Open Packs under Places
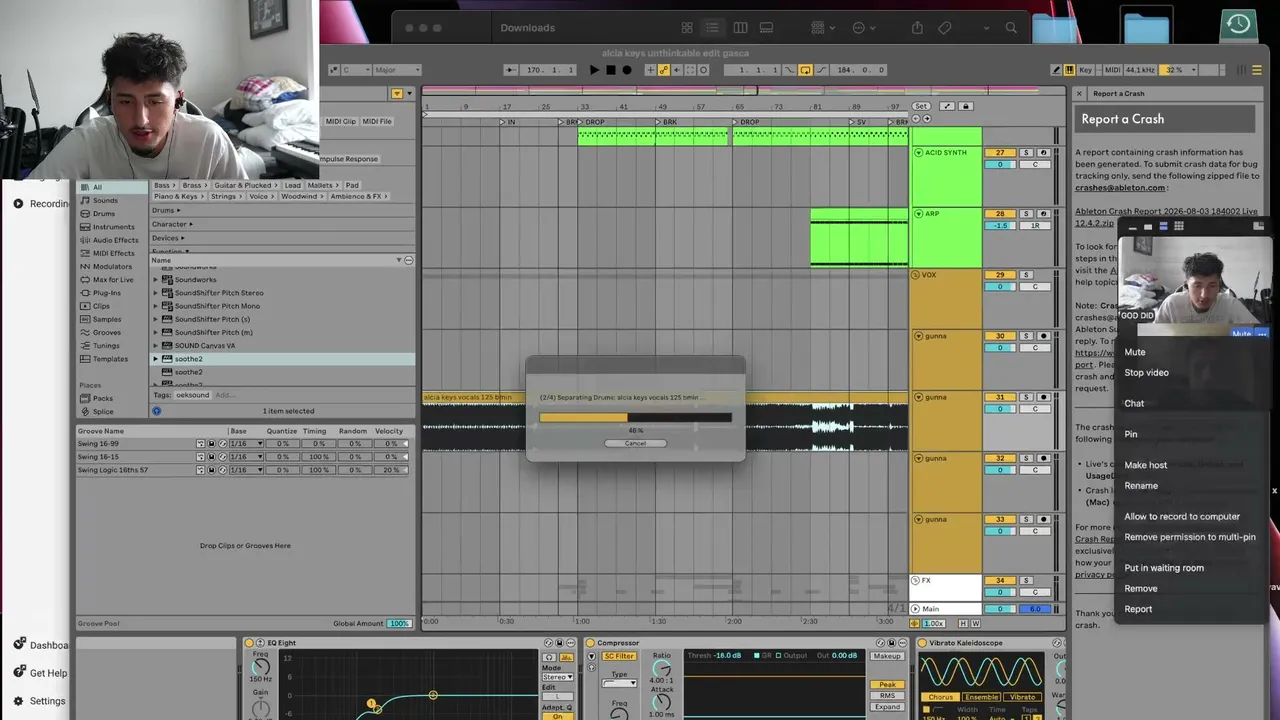The height and width of the screenshot is (720, 1280). (103, 398)
